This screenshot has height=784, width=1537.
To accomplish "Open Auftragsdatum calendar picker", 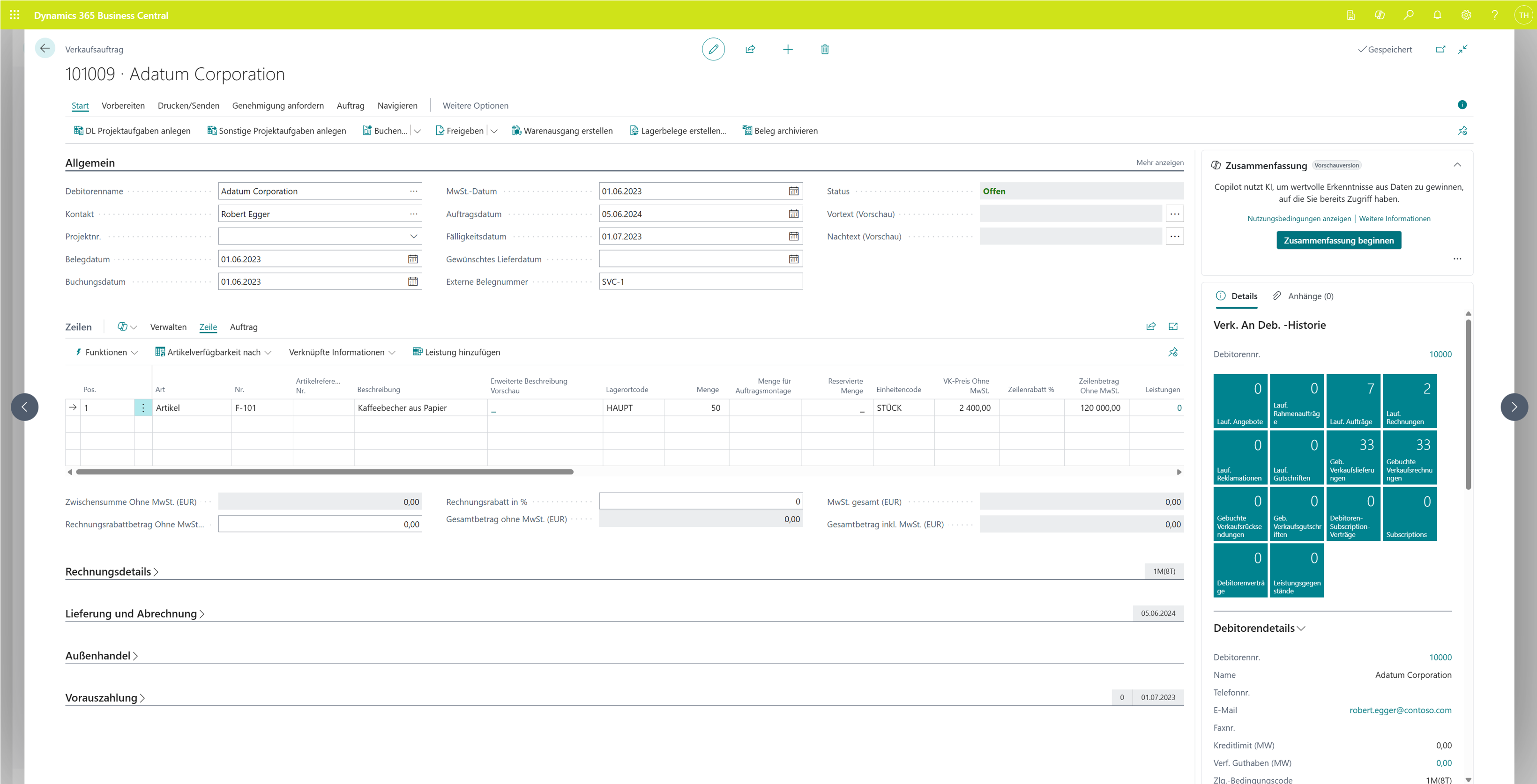I will tap(793, 214).
